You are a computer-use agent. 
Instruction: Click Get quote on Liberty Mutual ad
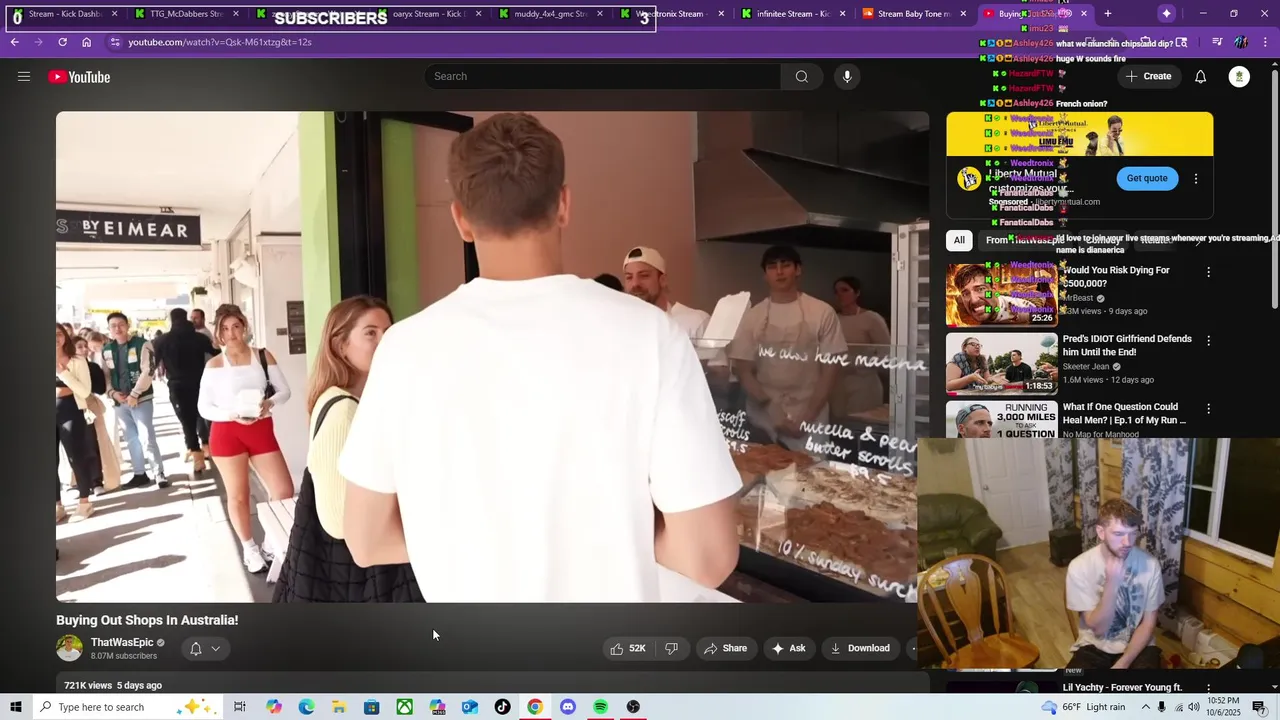(1147, 178)
